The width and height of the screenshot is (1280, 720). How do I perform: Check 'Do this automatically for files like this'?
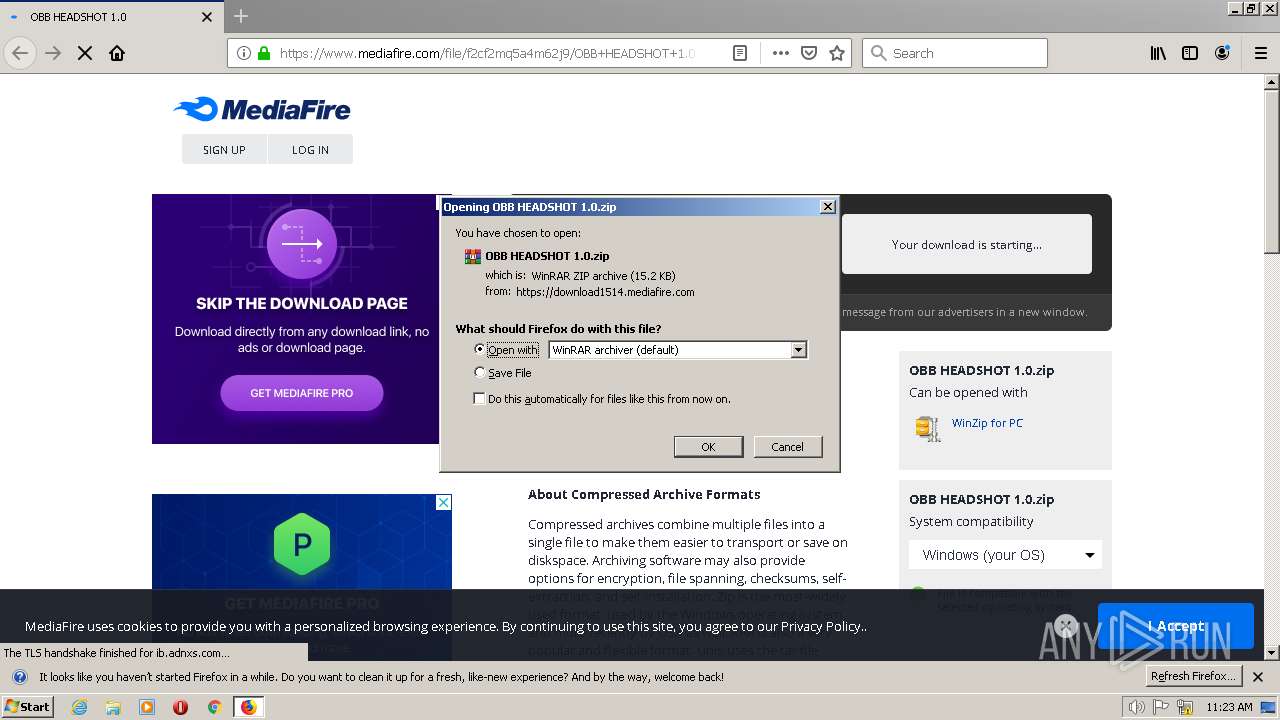[x=480, y=398]
